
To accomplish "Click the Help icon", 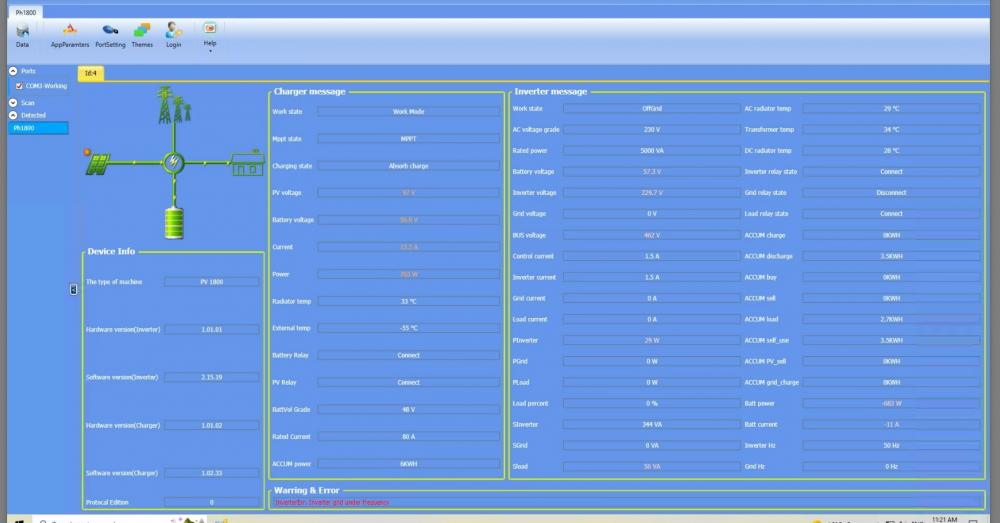I will [x=210, y=28].
